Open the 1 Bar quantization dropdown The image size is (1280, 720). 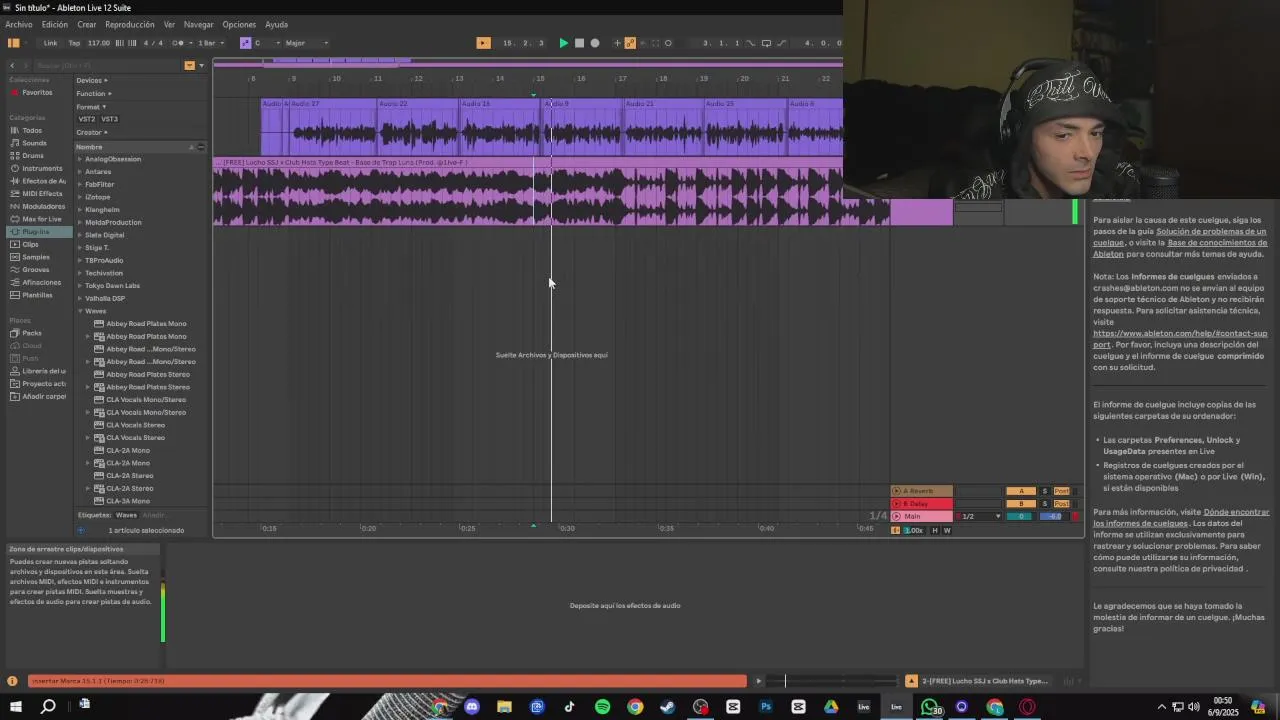tap(209, 43)
